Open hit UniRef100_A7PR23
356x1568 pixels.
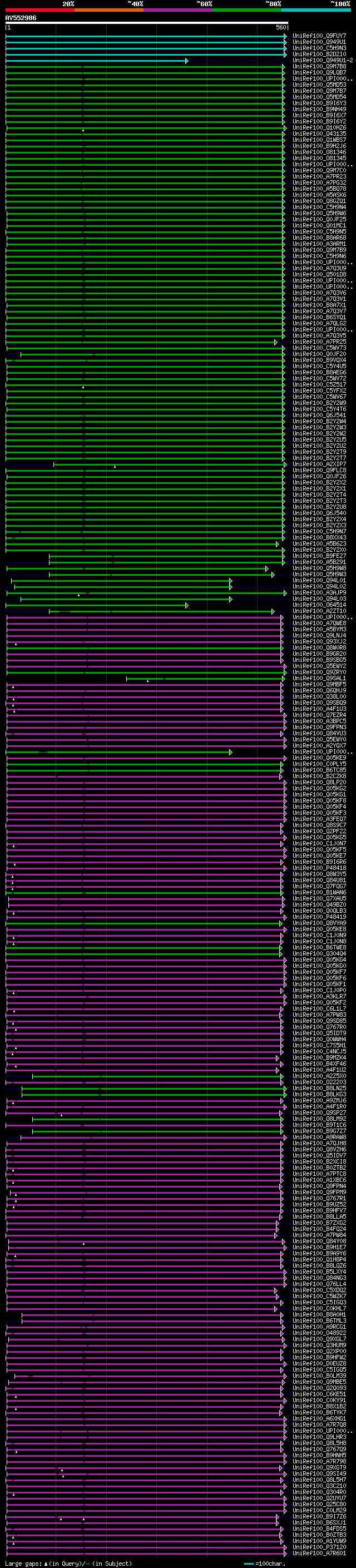click(319, 176)
